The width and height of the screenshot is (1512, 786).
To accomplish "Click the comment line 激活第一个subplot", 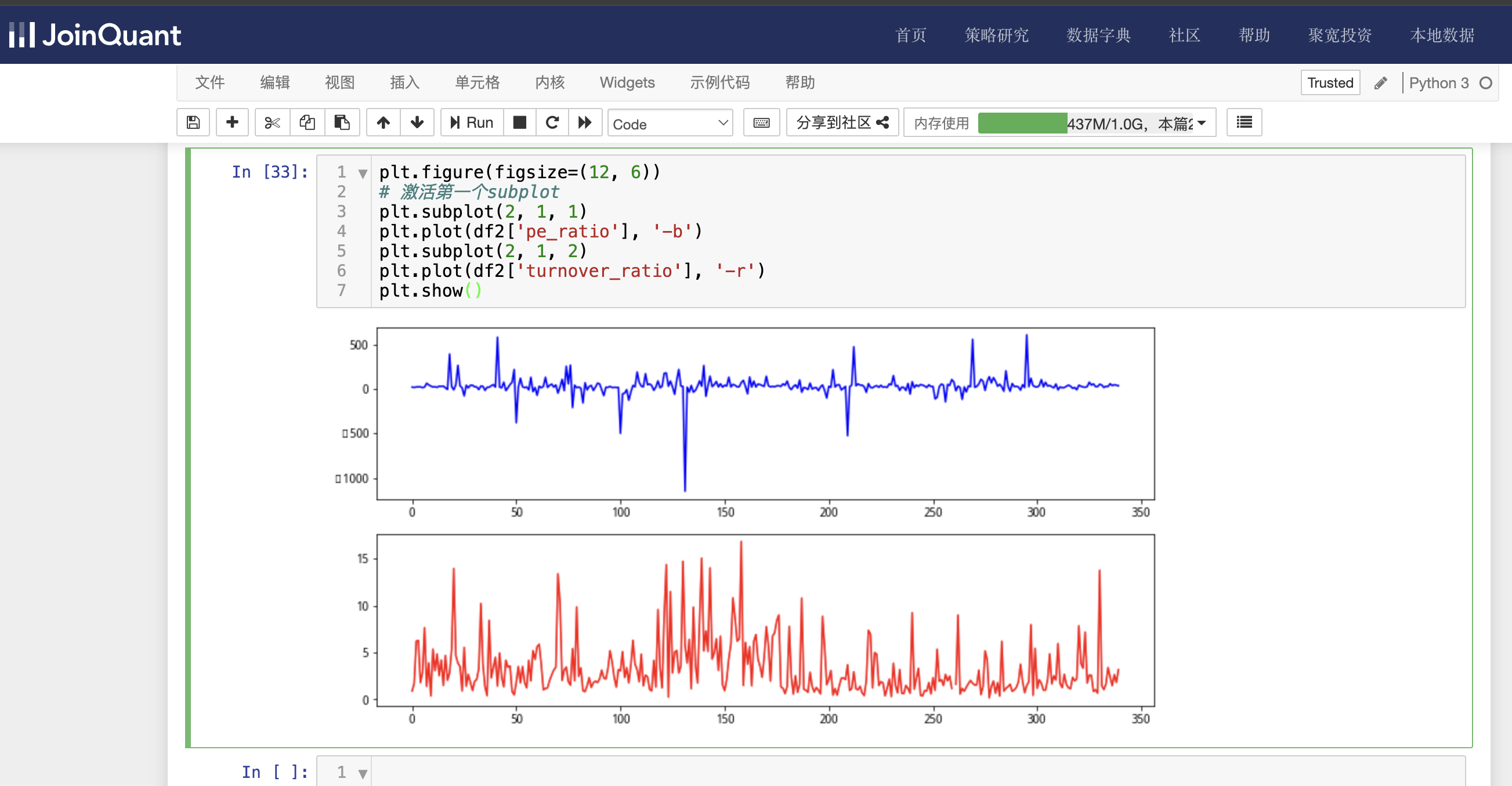I will pyautogui.click(x=468, y=192).
